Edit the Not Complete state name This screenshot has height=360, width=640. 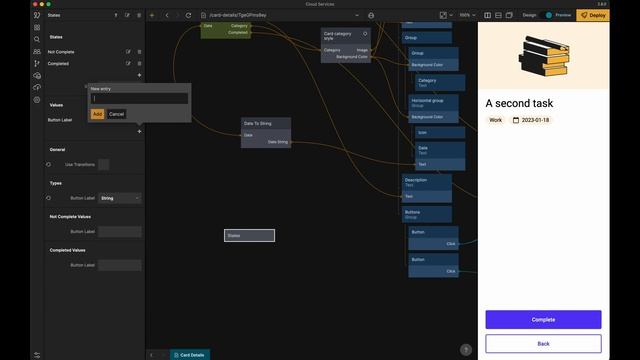(128, 52)
